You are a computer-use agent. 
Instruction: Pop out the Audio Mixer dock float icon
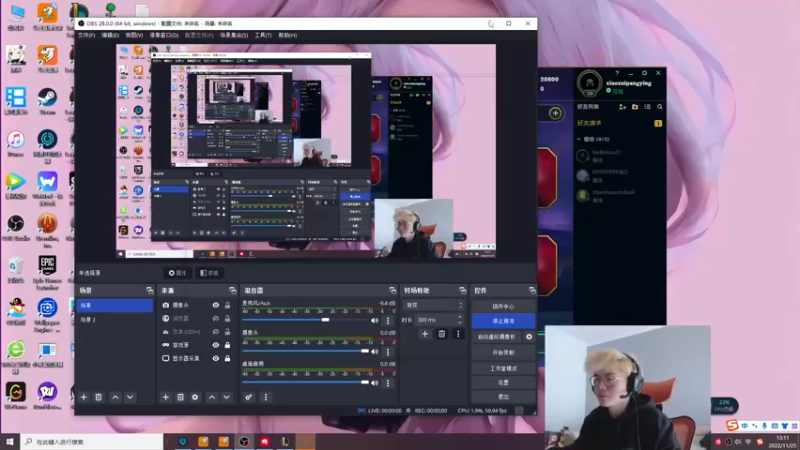click(392, 290)
